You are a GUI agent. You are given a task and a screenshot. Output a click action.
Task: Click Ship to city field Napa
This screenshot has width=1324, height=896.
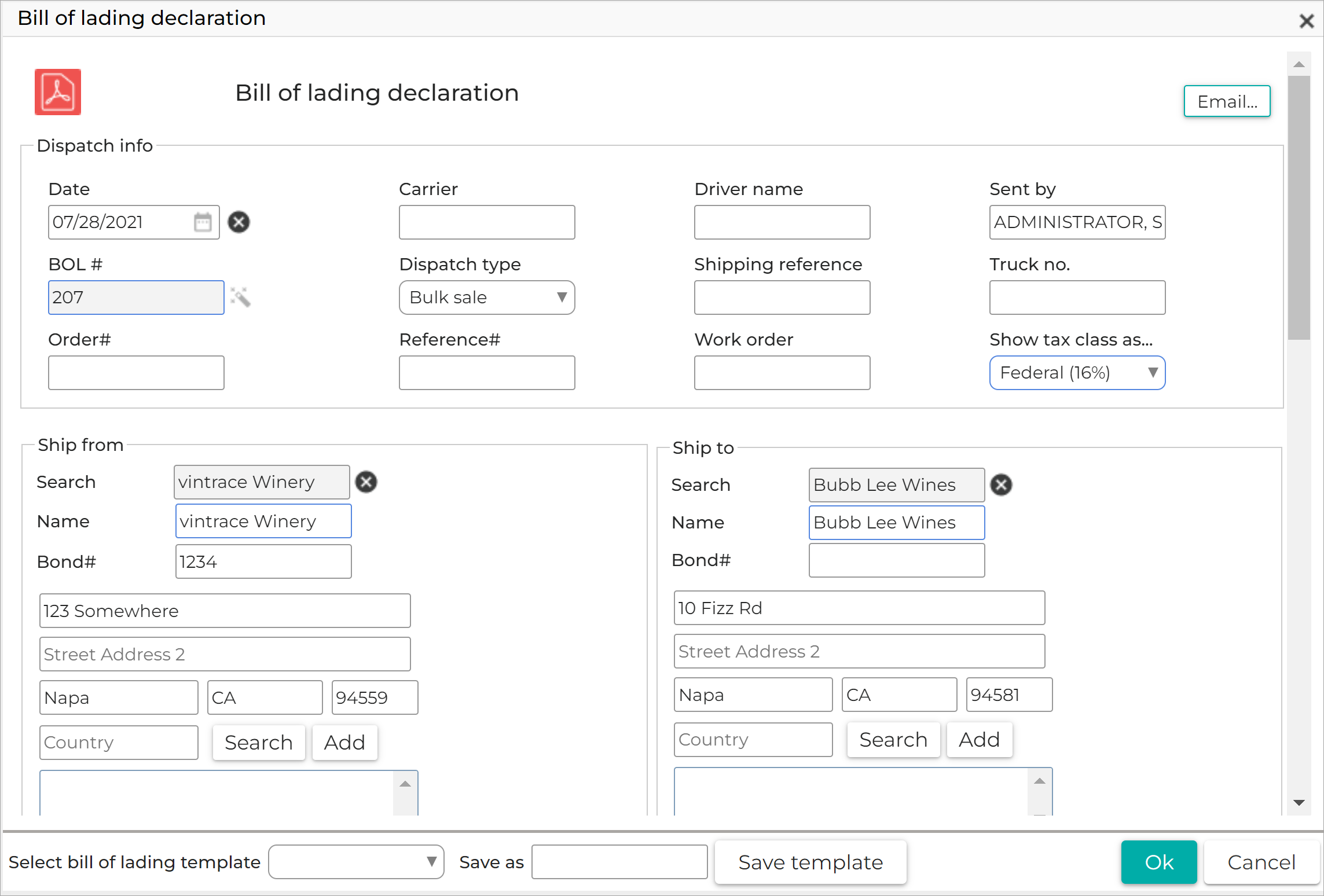753,695
